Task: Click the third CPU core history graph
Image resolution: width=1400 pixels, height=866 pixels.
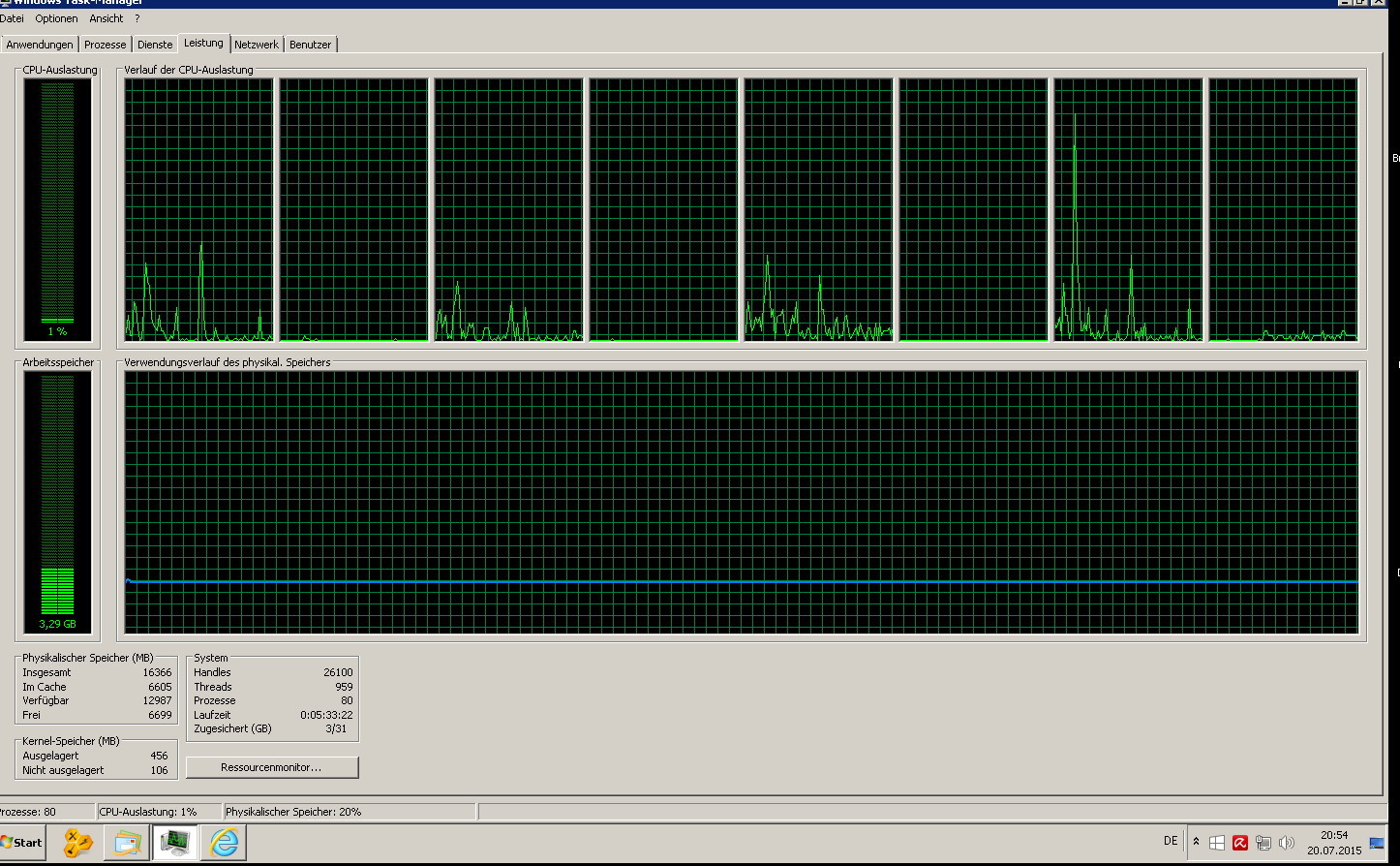Action: (x=509, y=209)
